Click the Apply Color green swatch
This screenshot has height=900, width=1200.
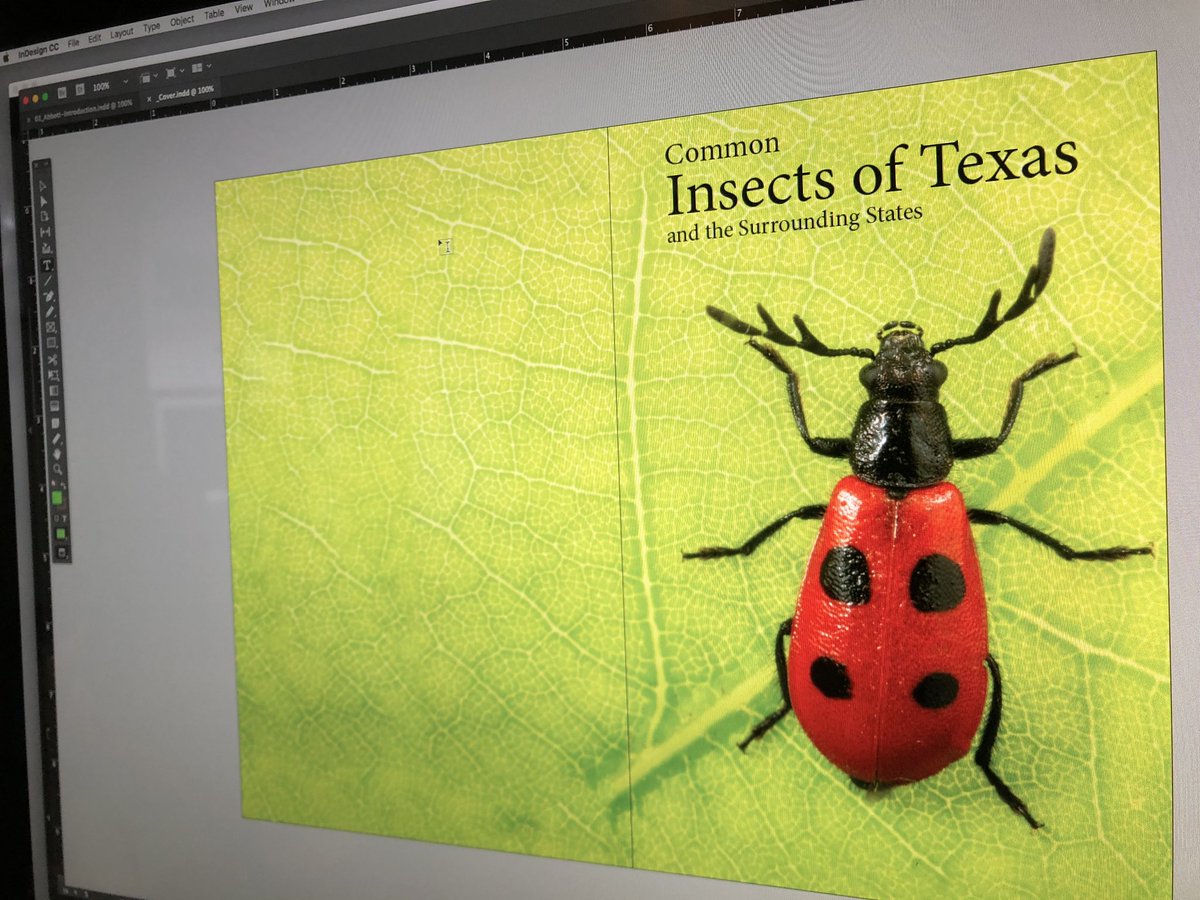click(61, 533)
